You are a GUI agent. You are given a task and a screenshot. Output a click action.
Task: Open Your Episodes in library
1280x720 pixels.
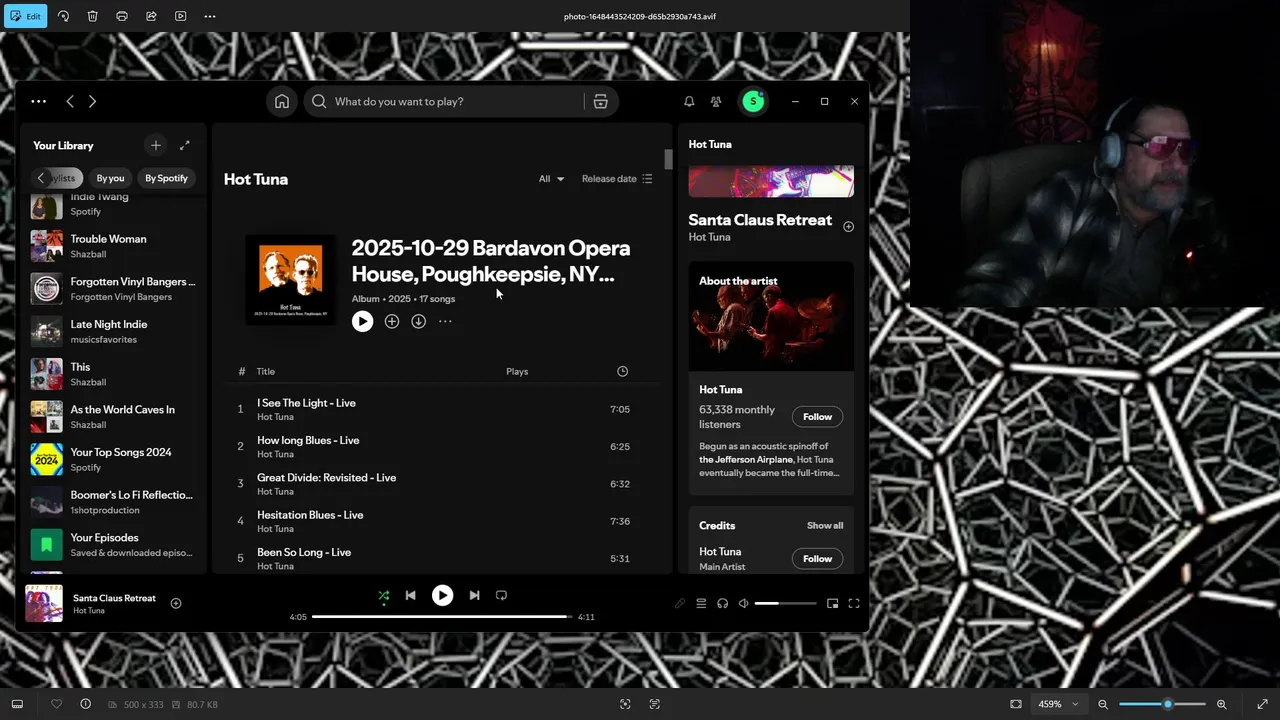113,544
